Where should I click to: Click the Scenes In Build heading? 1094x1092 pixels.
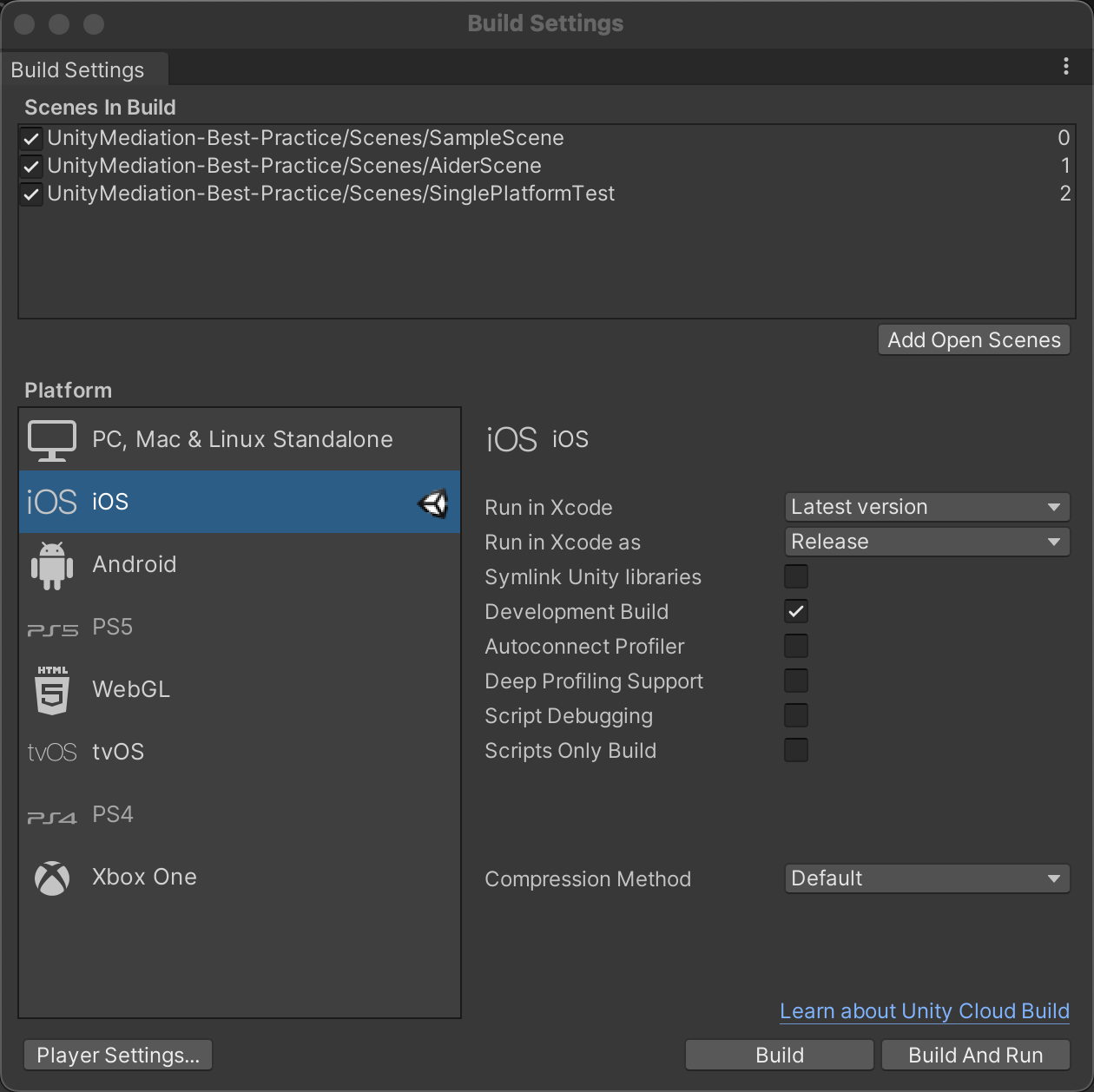[x=100, y=108]
